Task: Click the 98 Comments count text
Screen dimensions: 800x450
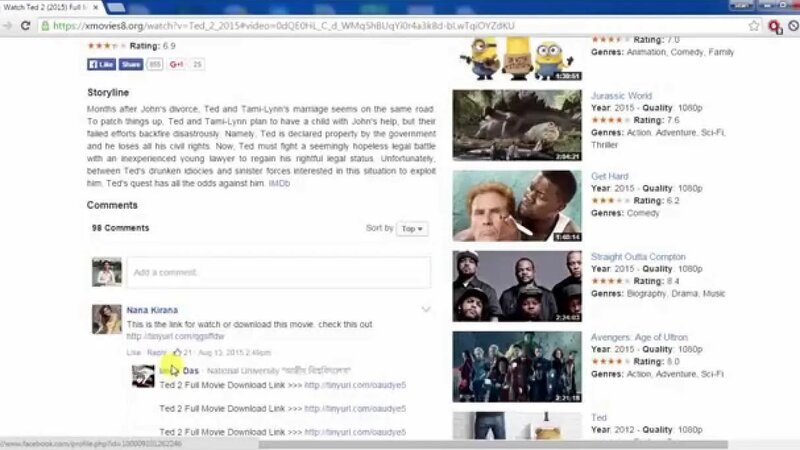Action: 120,228
